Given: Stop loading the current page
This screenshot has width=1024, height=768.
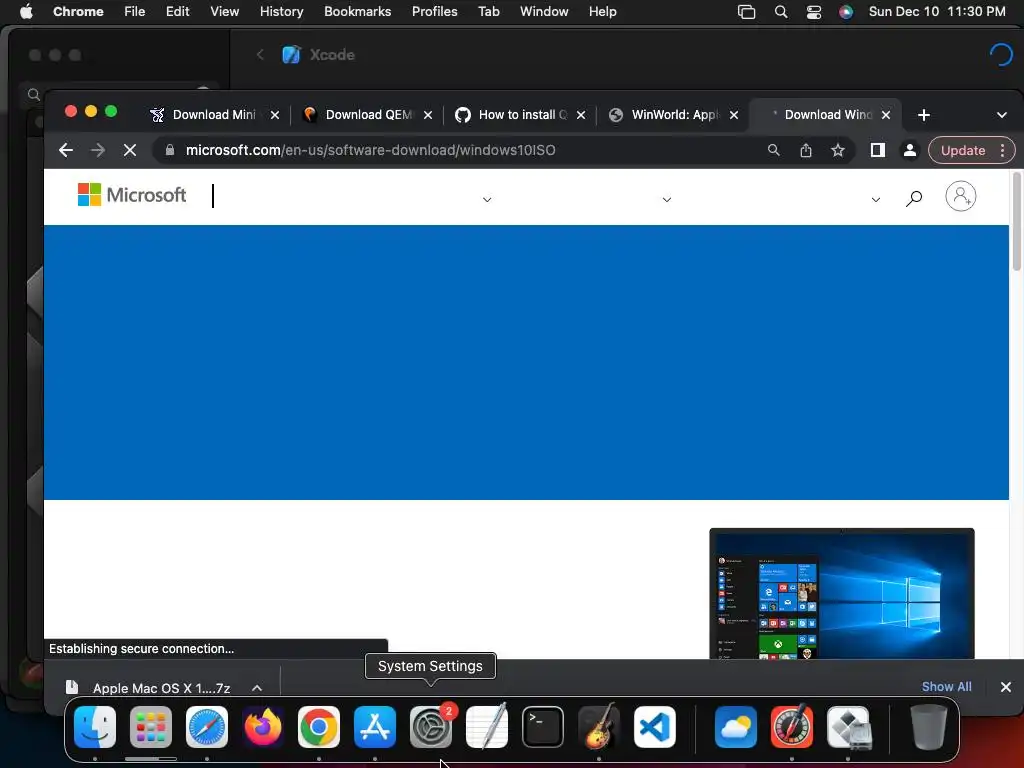Looking at the screenshot, I should coord(130,150).
